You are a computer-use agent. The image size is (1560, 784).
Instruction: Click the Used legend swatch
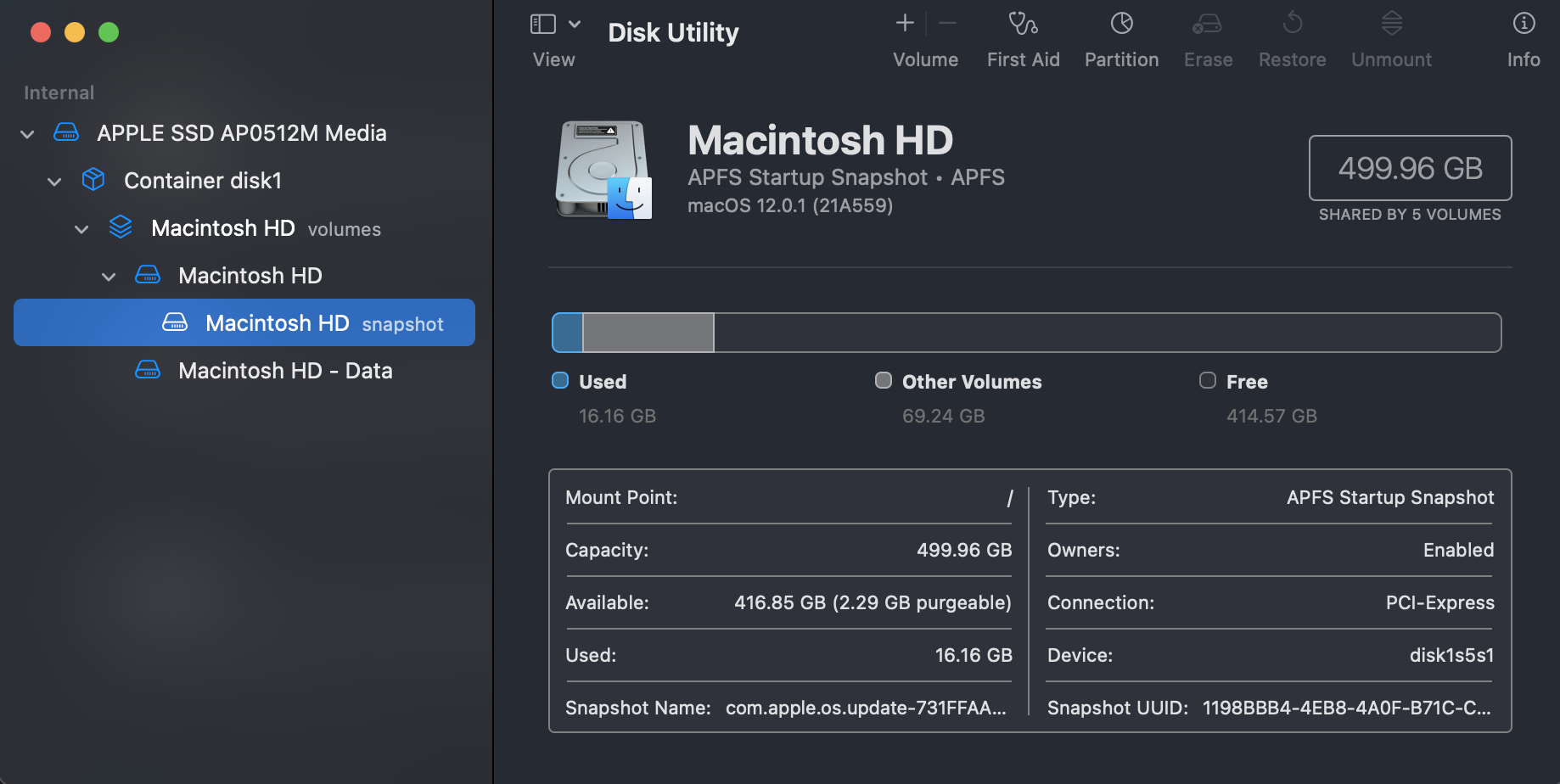pos(560,380)
